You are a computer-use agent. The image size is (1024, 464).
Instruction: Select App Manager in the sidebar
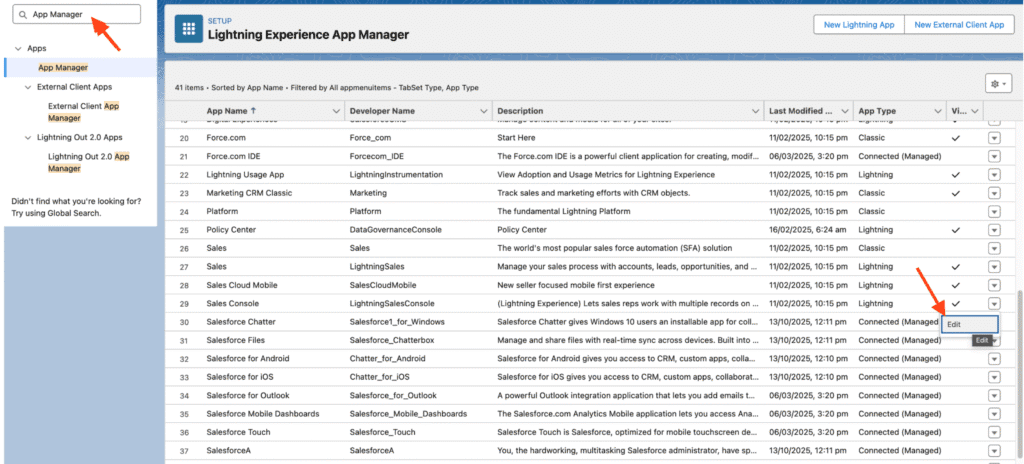[x=63, y=67]
